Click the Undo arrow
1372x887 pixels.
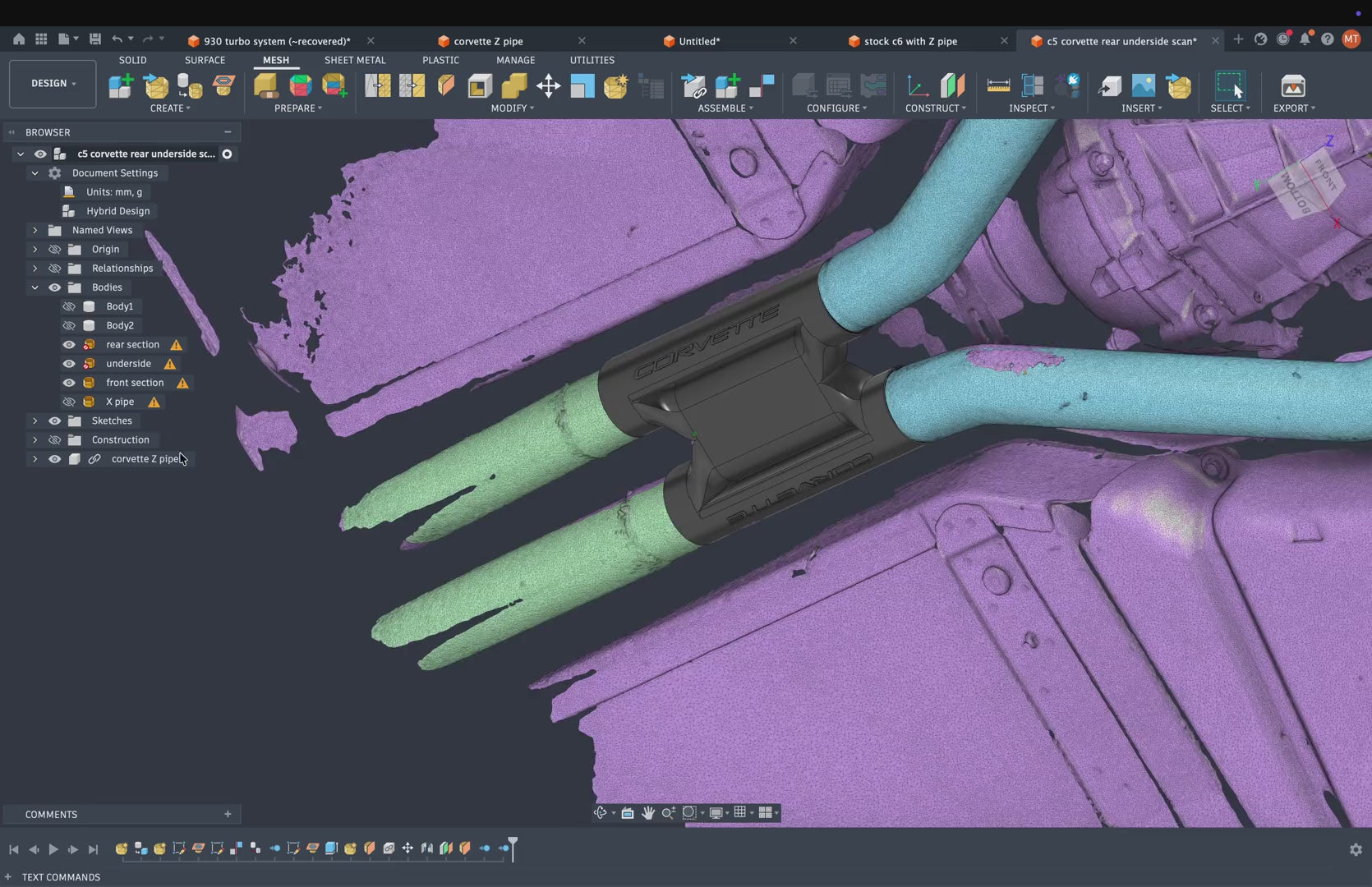pos(117,39)
